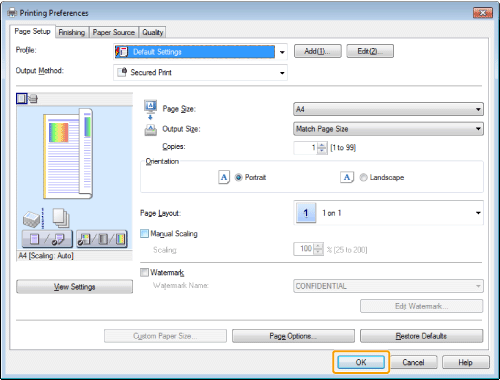The width and height of the screenshot is (500, 380).
Task: Click the Portrait orientation letter A icon
Action: (x=224, y=177)
